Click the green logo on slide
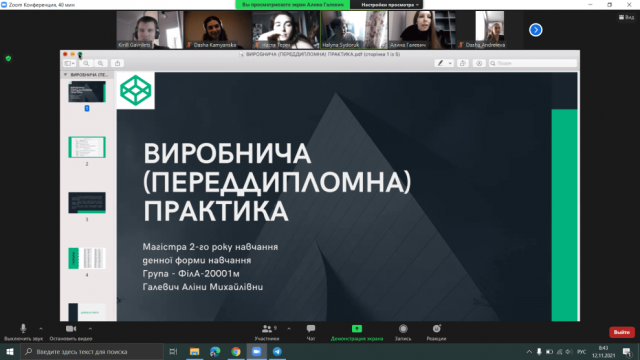640x360 pixels. (136, 90)
